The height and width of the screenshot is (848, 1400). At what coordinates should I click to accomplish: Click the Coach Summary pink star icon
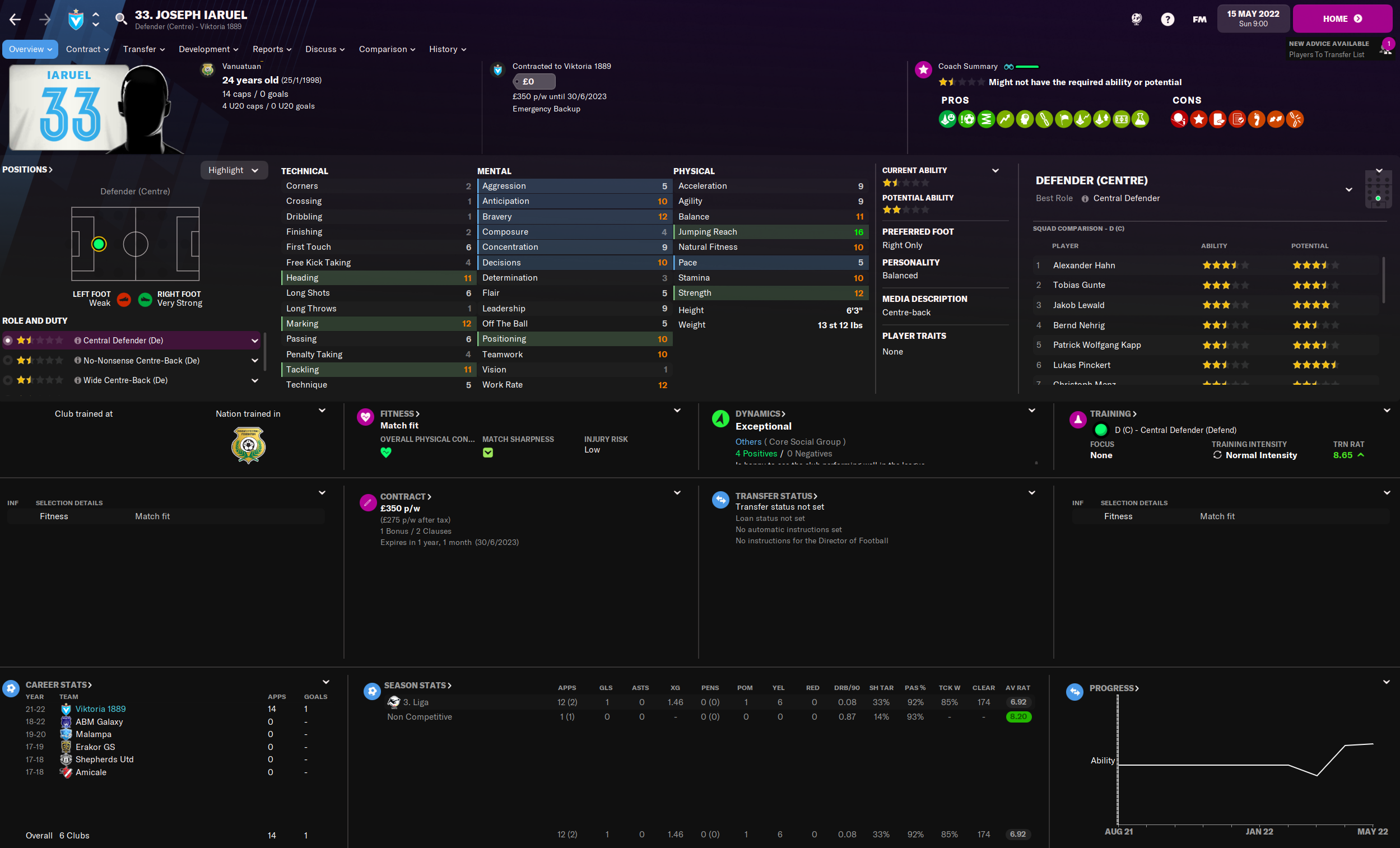(923, 70)
